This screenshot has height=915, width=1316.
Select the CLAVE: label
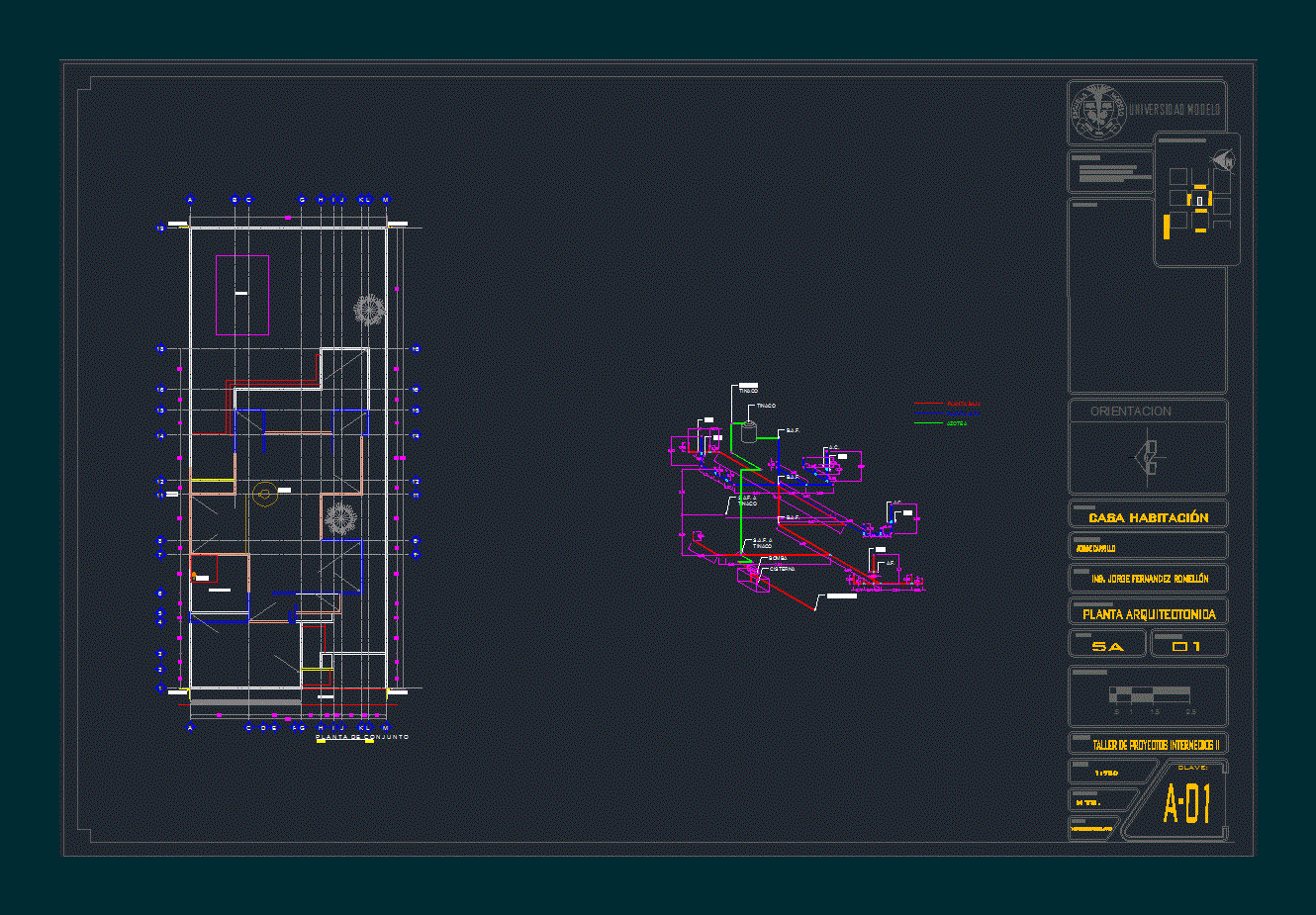[x=1192, y=768]
